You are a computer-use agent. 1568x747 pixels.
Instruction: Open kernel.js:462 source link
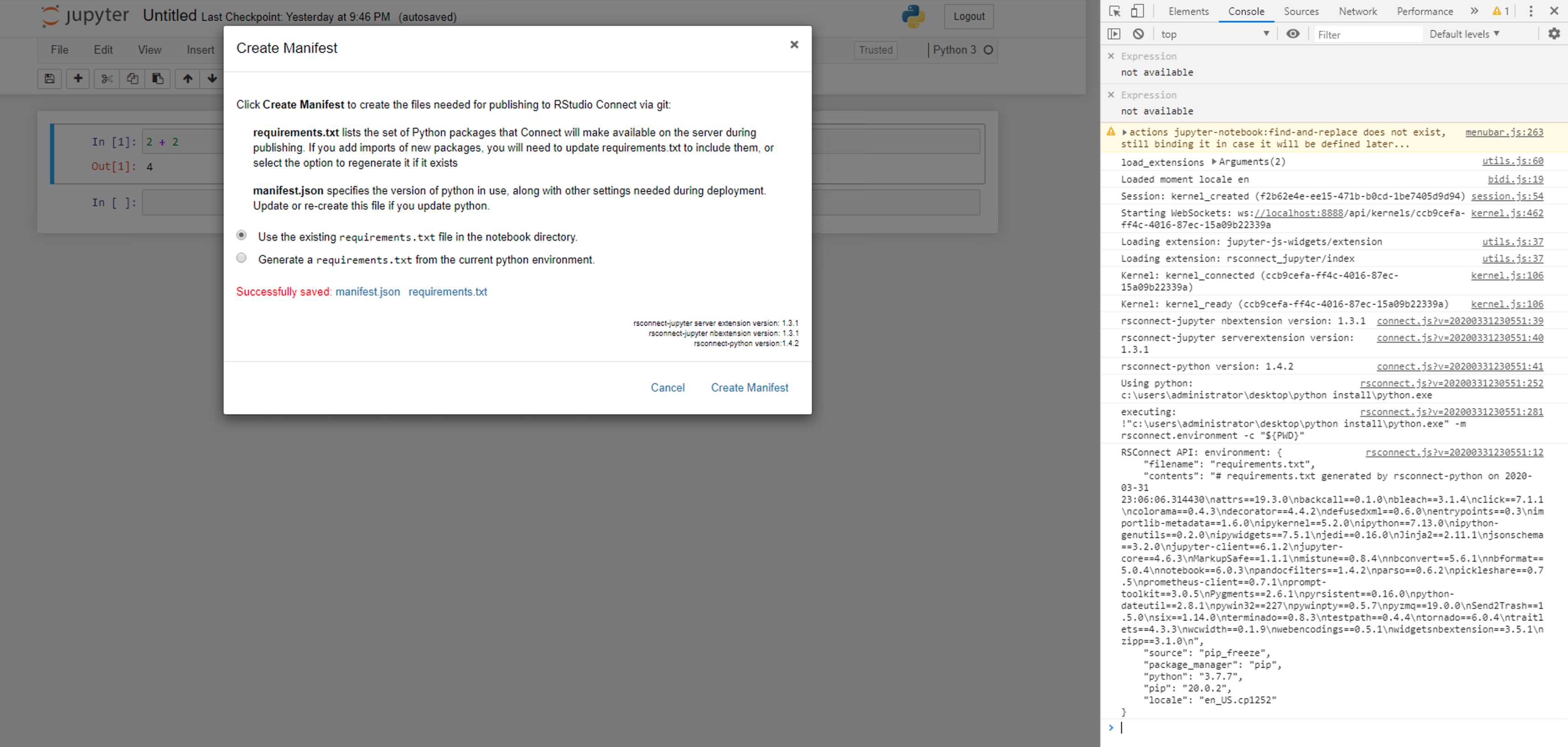[1507, 213]
